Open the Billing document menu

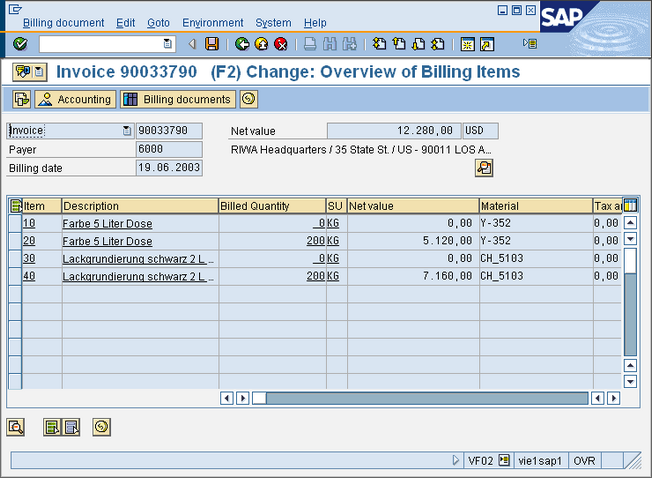point(63,22)
